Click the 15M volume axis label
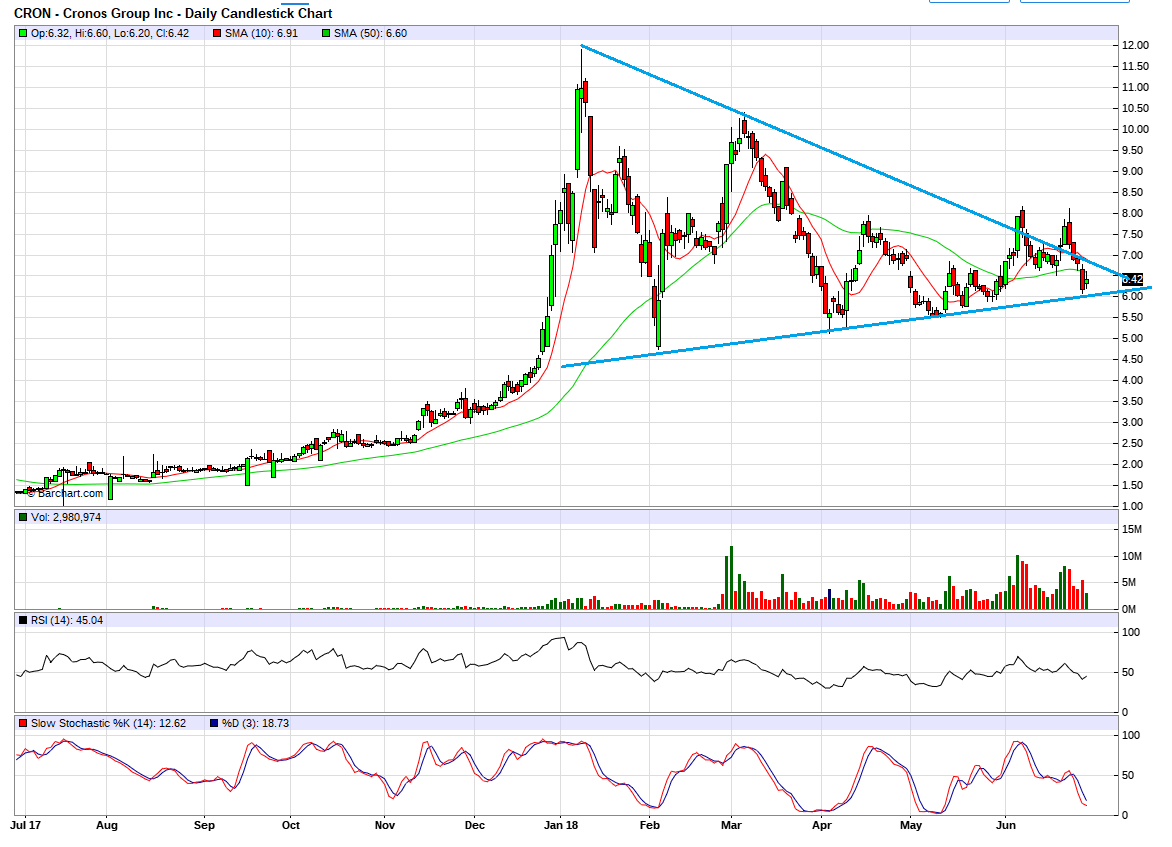1172x847 pixels. pos(1132,529)
